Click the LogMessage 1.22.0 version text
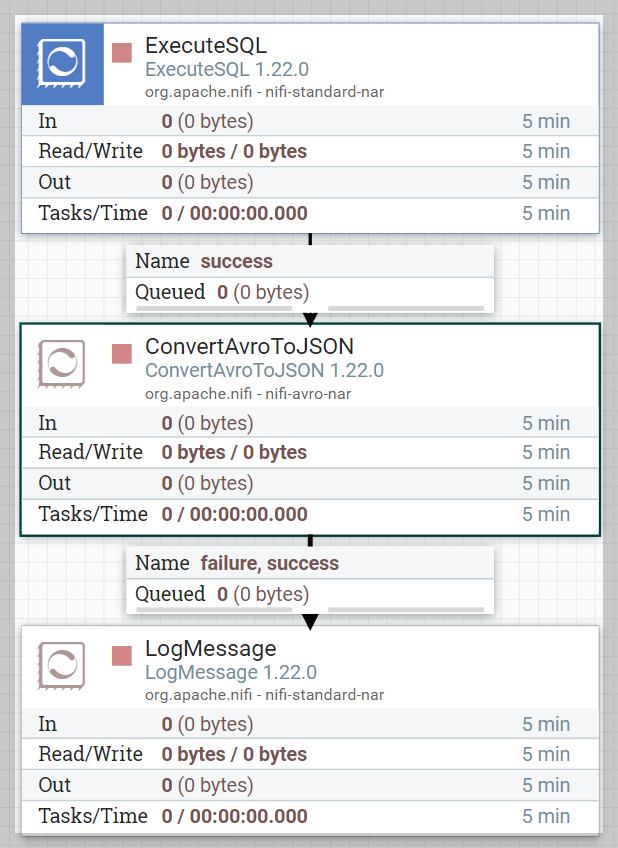 [x=231, y=672]
